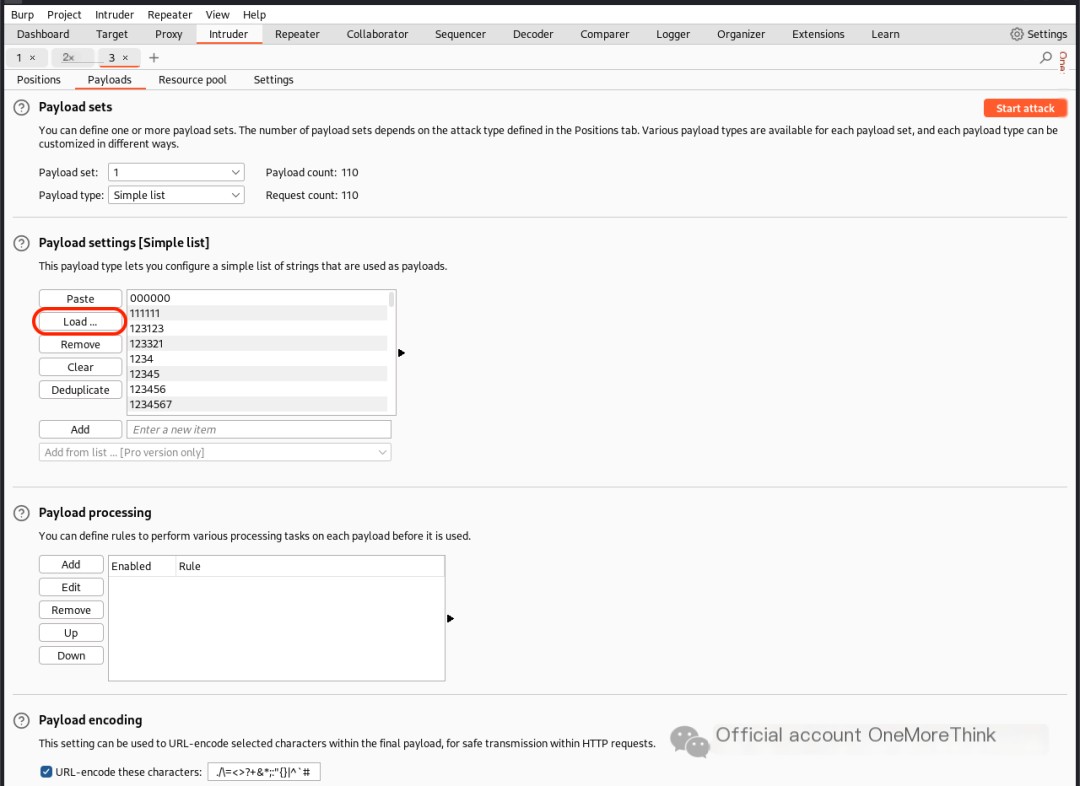Click the Load ... button
The height and width of the screenshot is (786, 1080).
(x=81, y=322)
